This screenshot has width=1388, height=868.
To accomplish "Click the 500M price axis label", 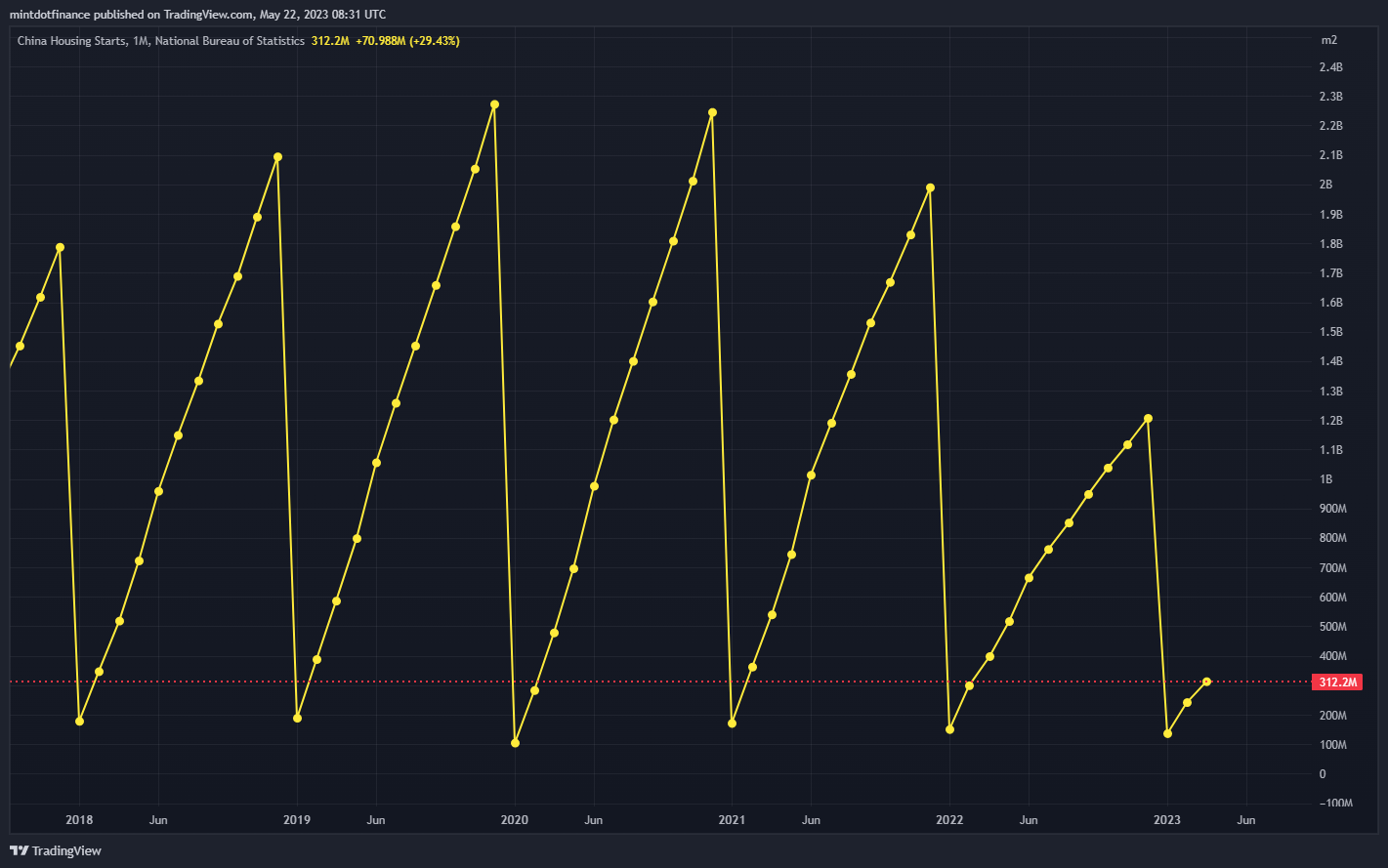I will [1332, 627].
